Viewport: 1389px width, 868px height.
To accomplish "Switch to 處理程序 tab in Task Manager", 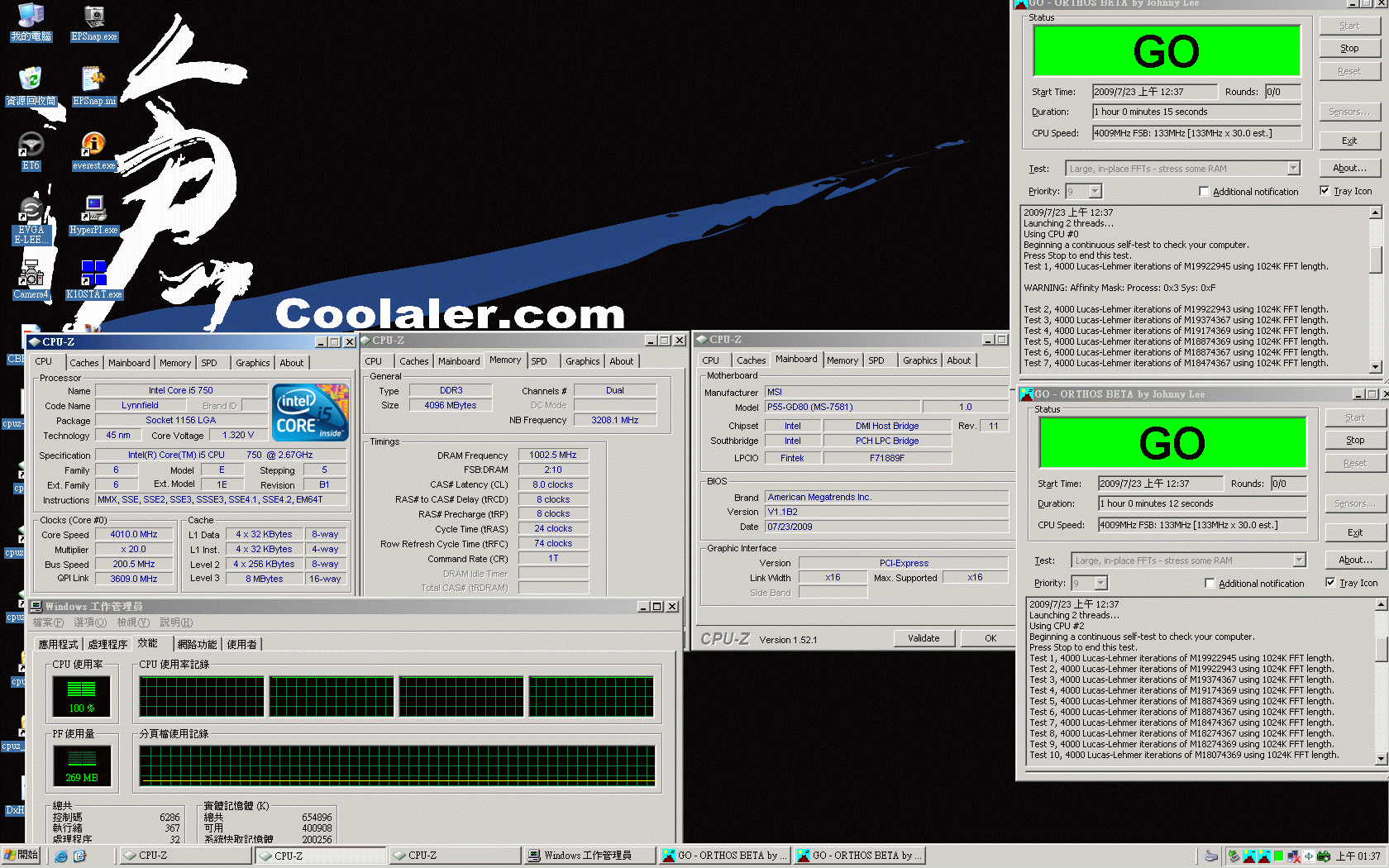I will click(107, 645).
